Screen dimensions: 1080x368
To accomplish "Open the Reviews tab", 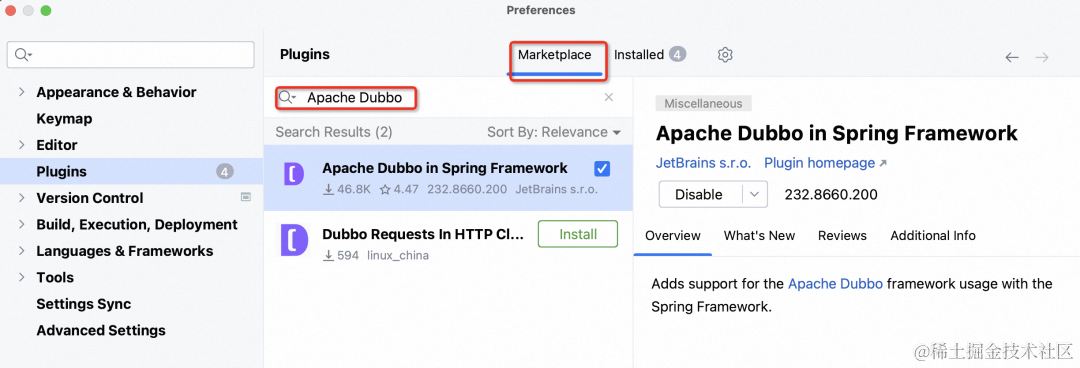I will coord(842,236).
